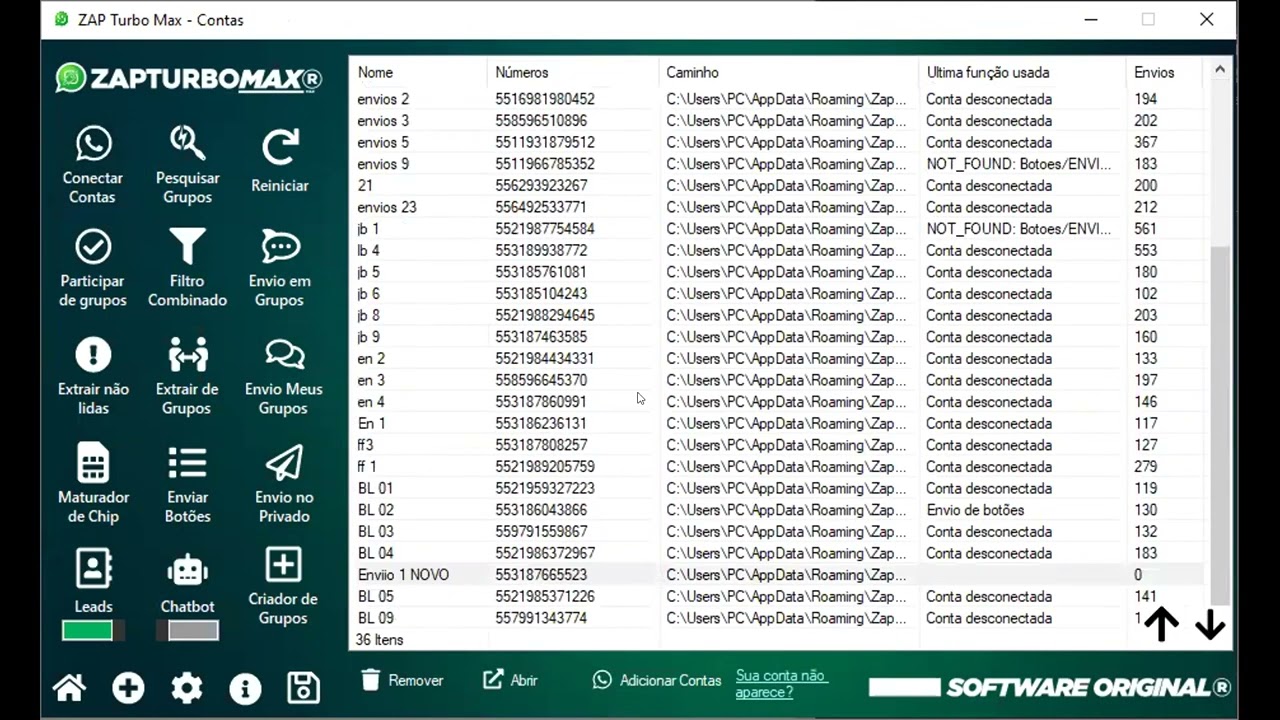The height and width of the screenshot is (720, 1280).
Task: Click the Abrir button
Action: [x=510, y=680]
